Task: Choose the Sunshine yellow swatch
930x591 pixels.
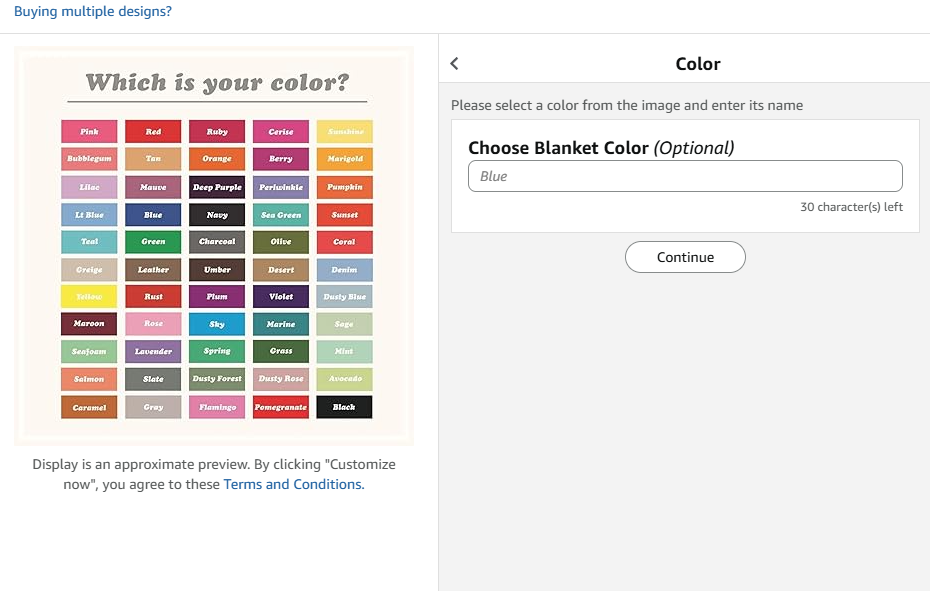Action: coord(344,132)
